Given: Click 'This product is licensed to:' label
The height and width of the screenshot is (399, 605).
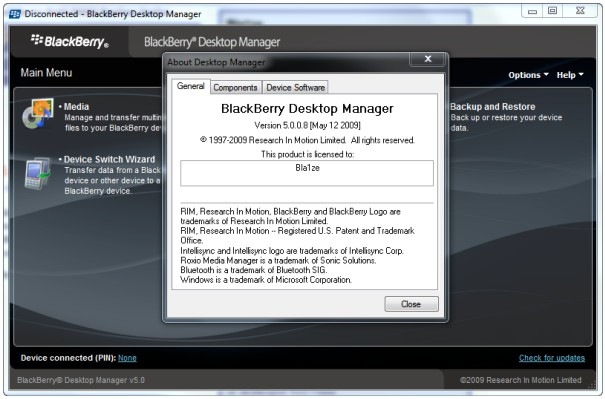Looking at the screenshot, I should click(307, 154).
